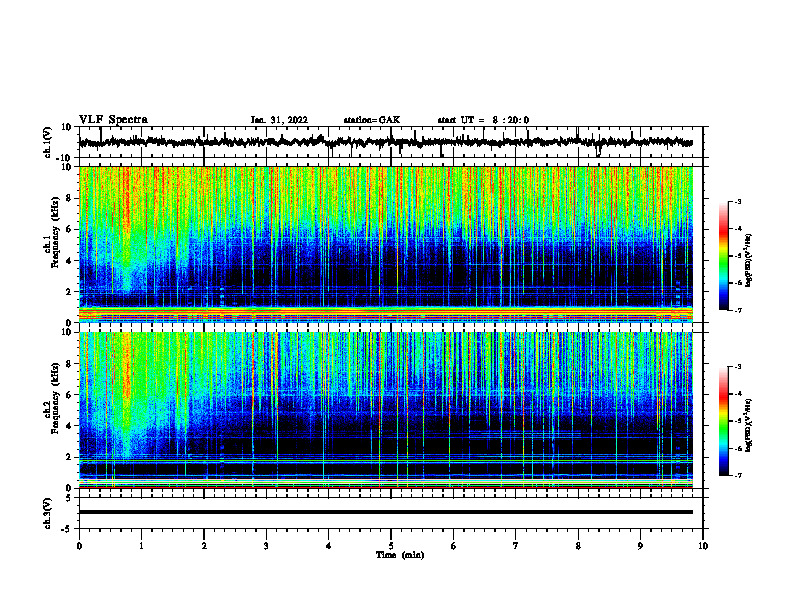Click the "-10" tick of ch.1(V) axis

pyautogui.click(x=65, y=158)
